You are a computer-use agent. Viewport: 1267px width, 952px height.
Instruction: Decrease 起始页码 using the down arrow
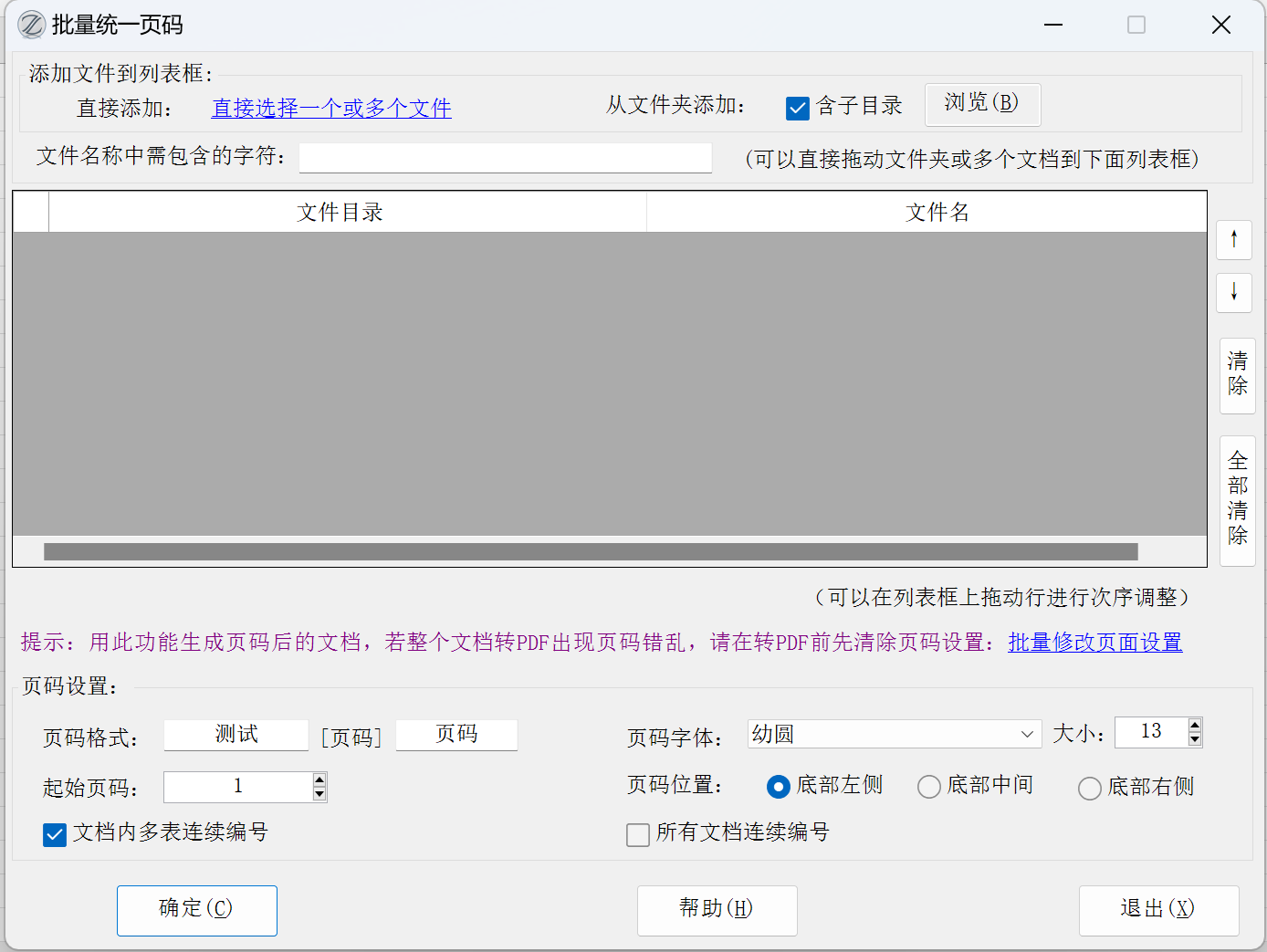point(319,794)
